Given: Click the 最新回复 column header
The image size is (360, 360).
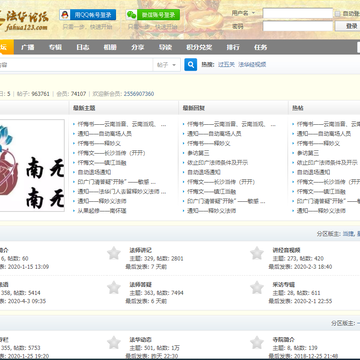Looking at the screenshot, I should click(x=194, y=108).
